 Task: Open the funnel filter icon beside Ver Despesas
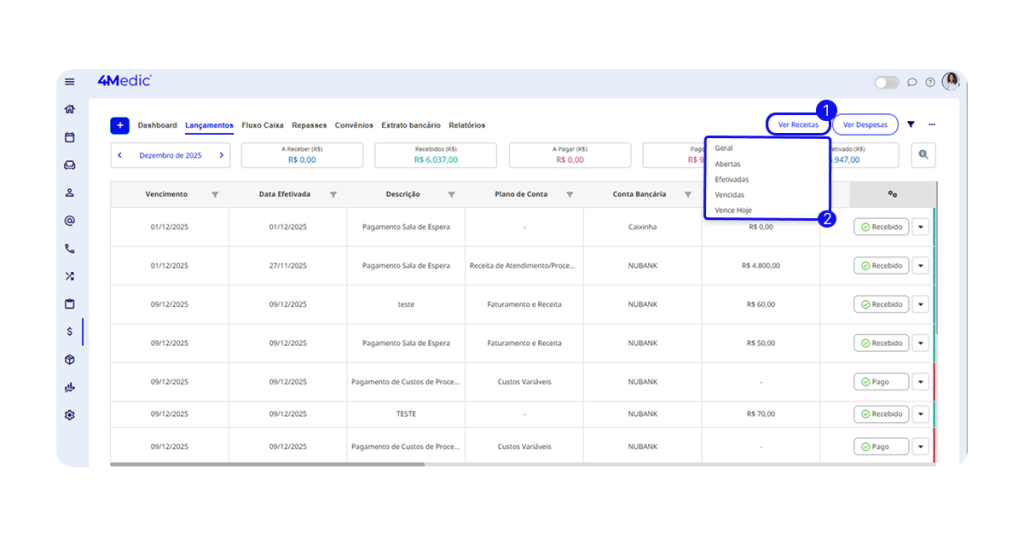(911, 125)
